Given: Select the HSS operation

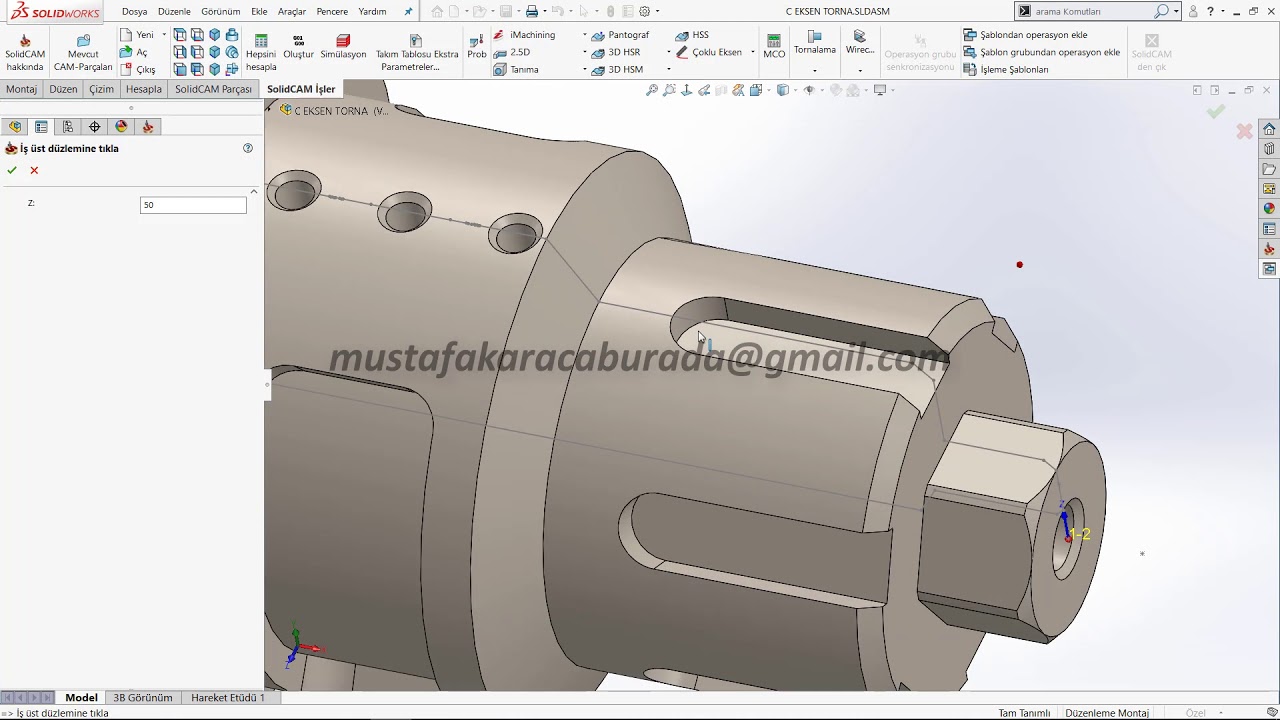Looking at the screenshot, I should [692, 35].
